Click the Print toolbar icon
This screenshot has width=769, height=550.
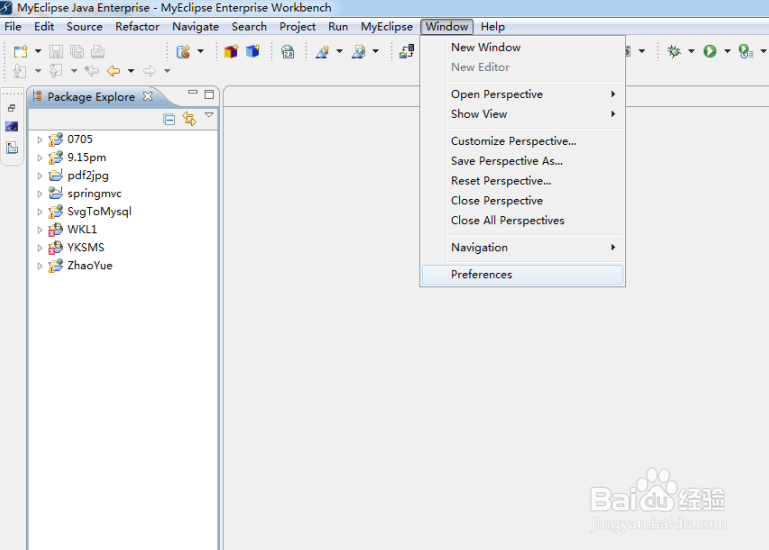click(98, 52)
